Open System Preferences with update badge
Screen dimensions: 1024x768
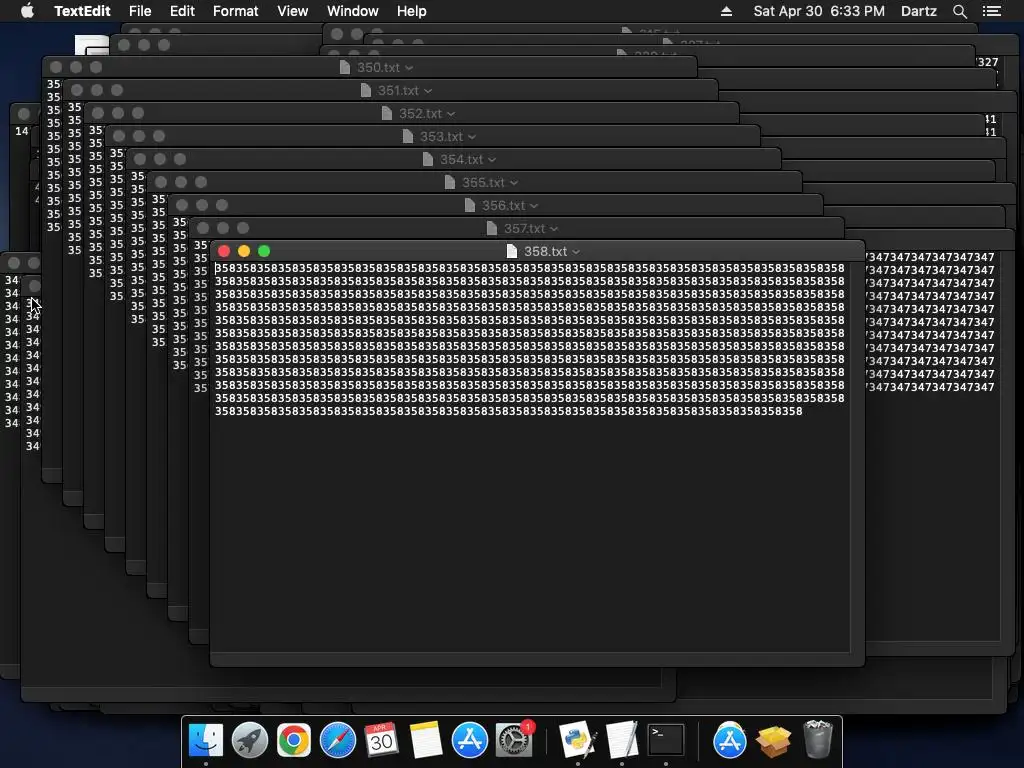tap(514, 740)
